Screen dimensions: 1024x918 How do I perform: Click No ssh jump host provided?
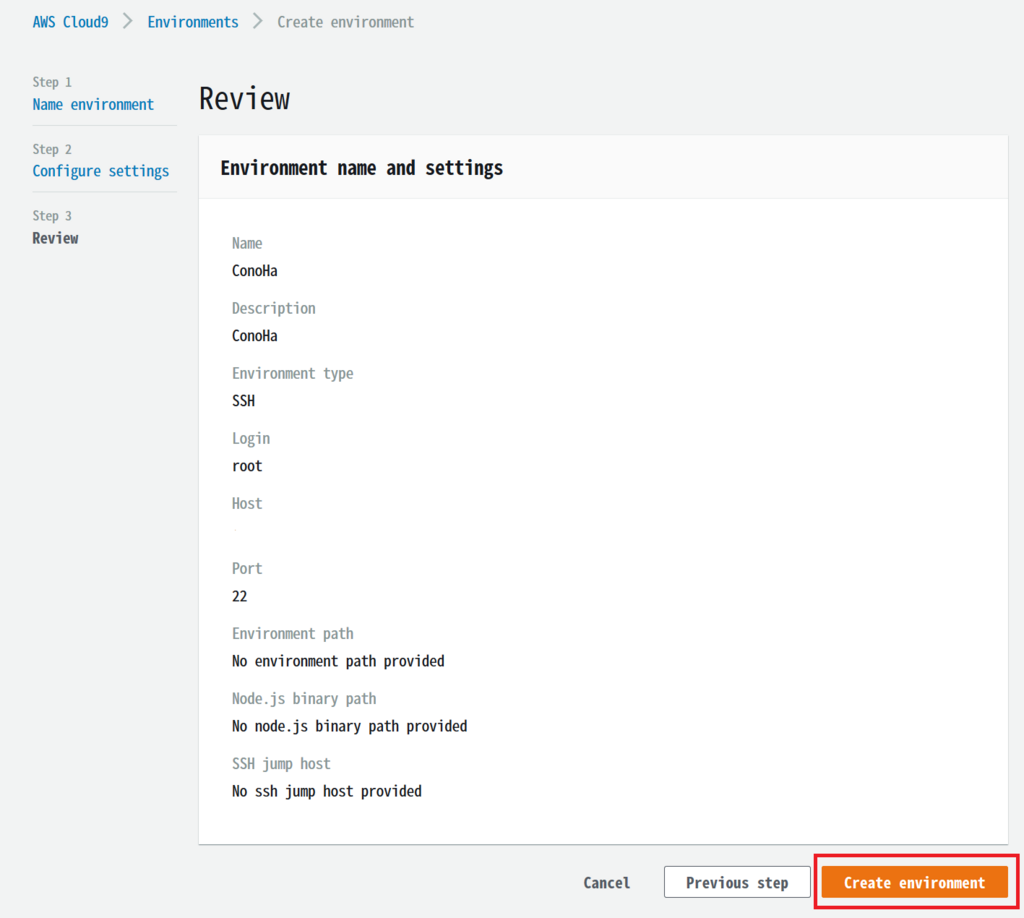click(x=327, y=791)
